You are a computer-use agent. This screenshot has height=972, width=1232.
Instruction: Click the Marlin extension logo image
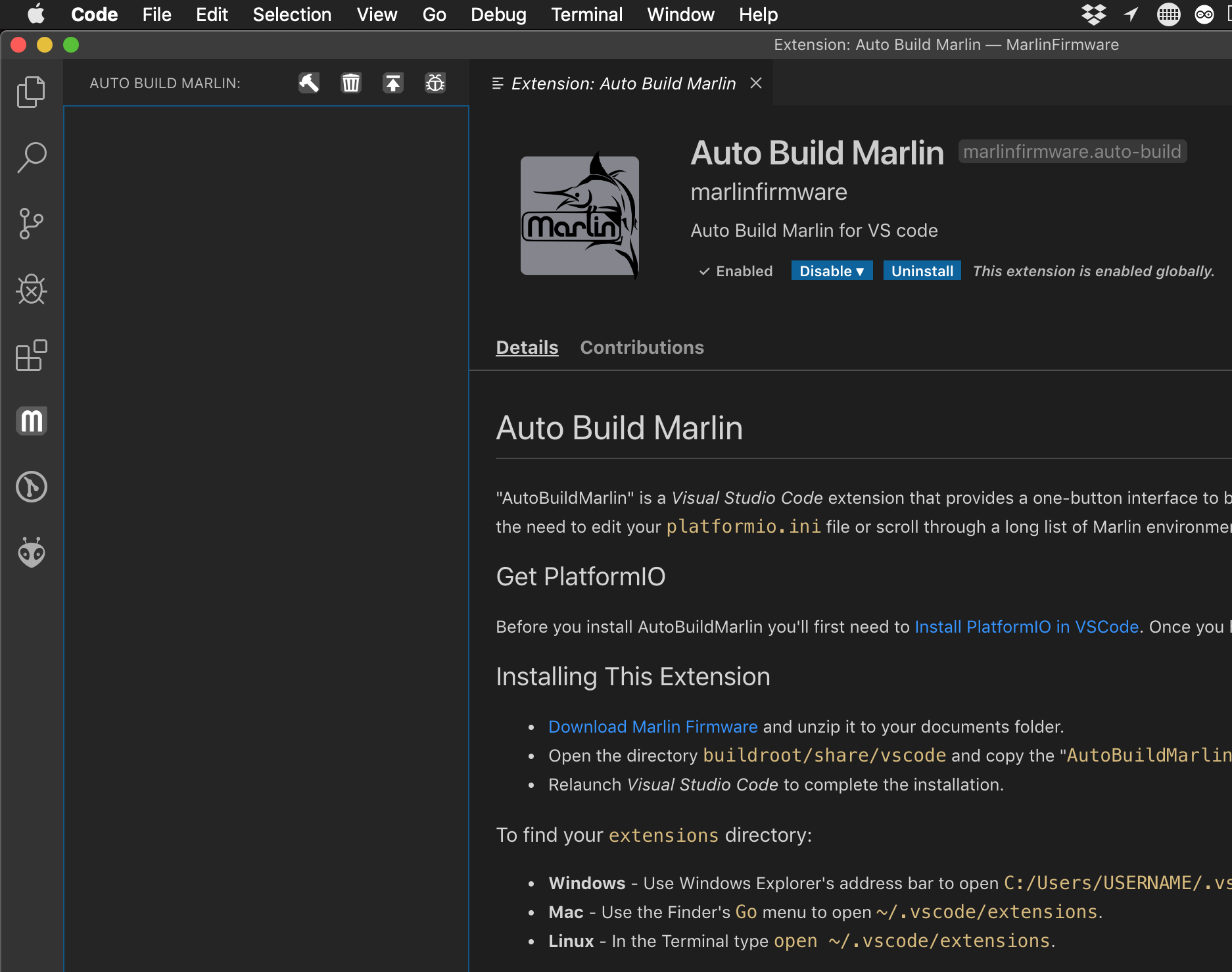[580, 215]
